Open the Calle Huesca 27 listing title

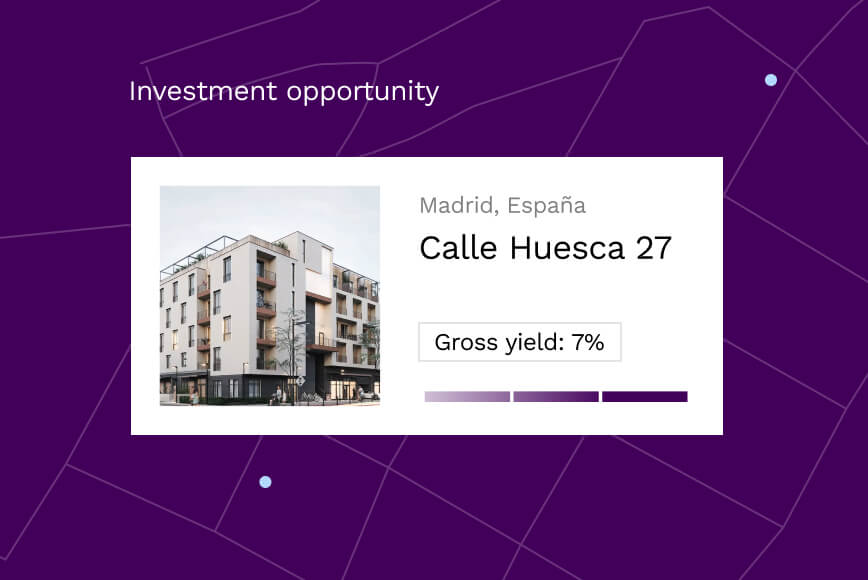[545, 247]
